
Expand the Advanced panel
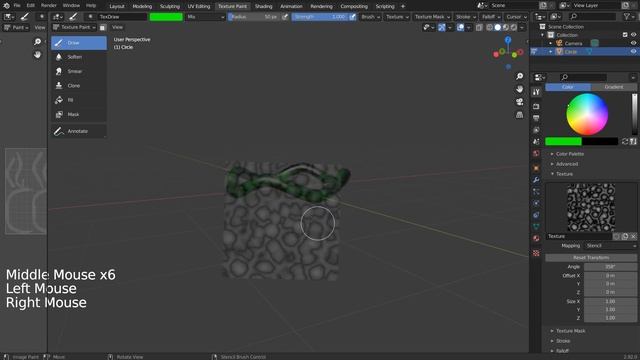point(567,164)
